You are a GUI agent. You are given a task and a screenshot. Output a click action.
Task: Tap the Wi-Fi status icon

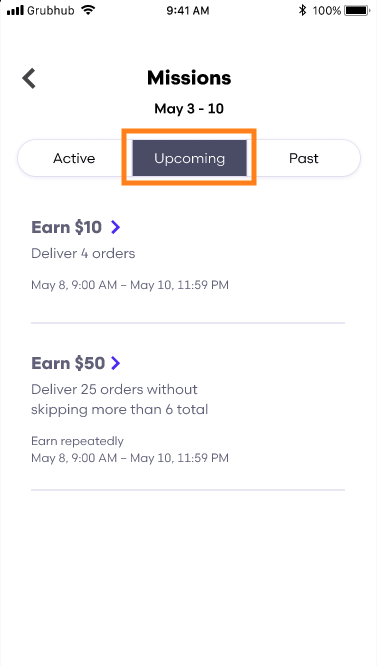[88, 11]
